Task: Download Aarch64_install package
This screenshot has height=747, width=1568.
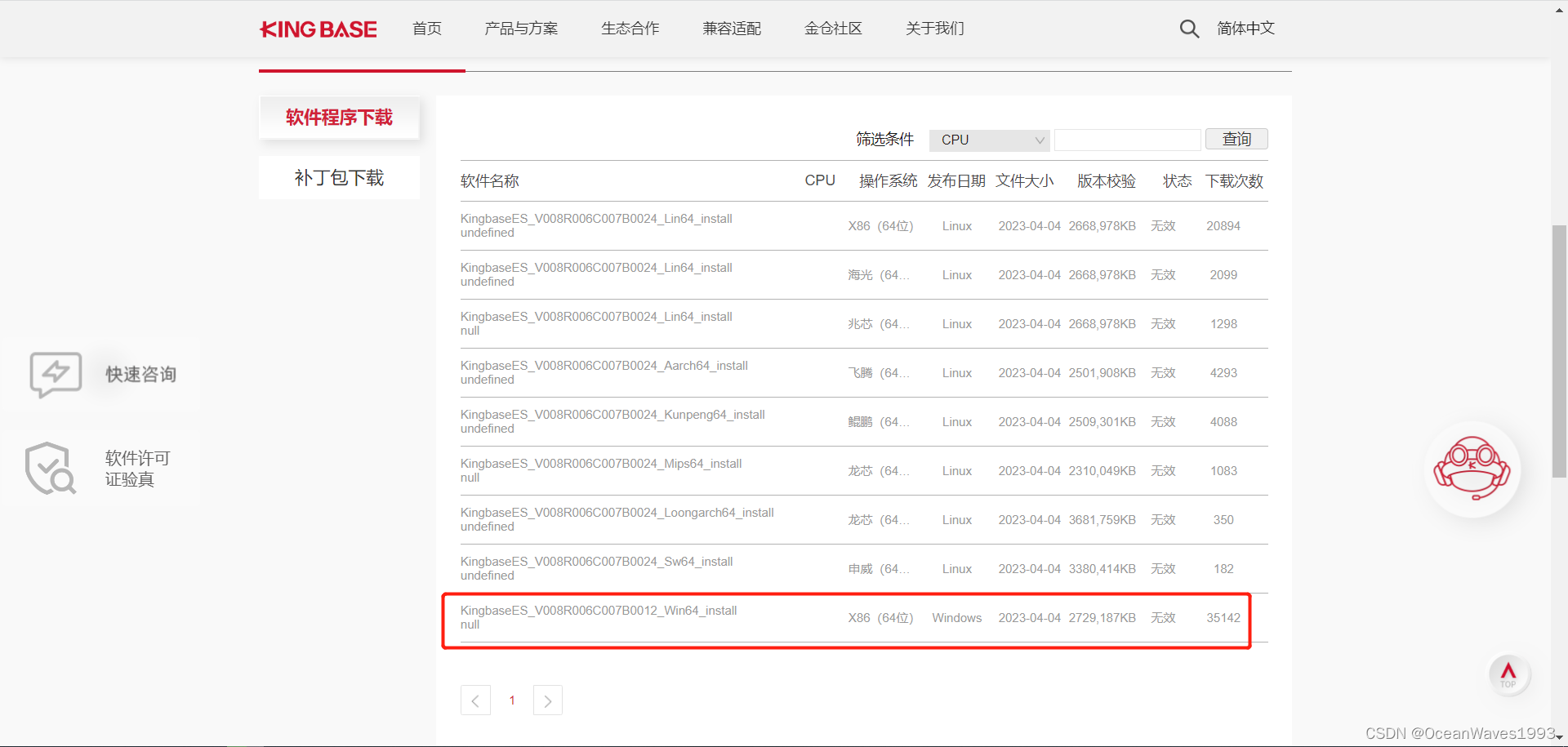Action: point(604,366)
